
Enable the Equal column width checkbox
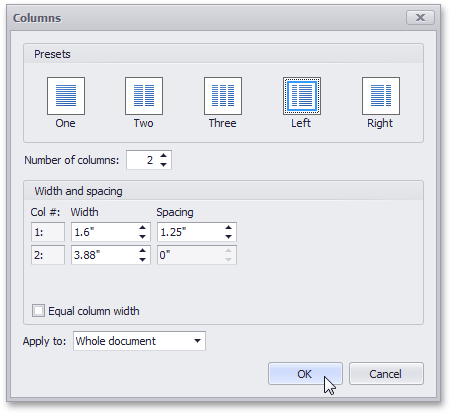[x=38, y=311]
